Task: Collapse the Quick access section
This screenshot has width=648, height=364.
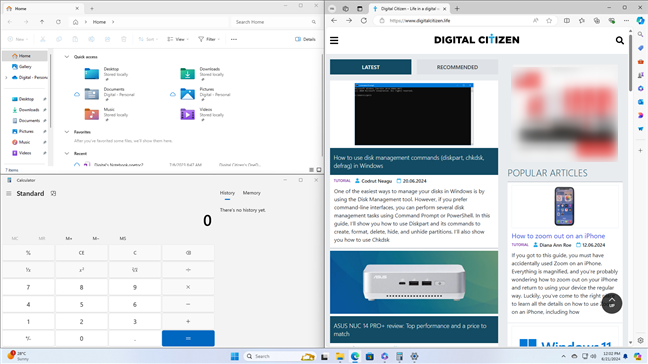Action: coord(67,57)
